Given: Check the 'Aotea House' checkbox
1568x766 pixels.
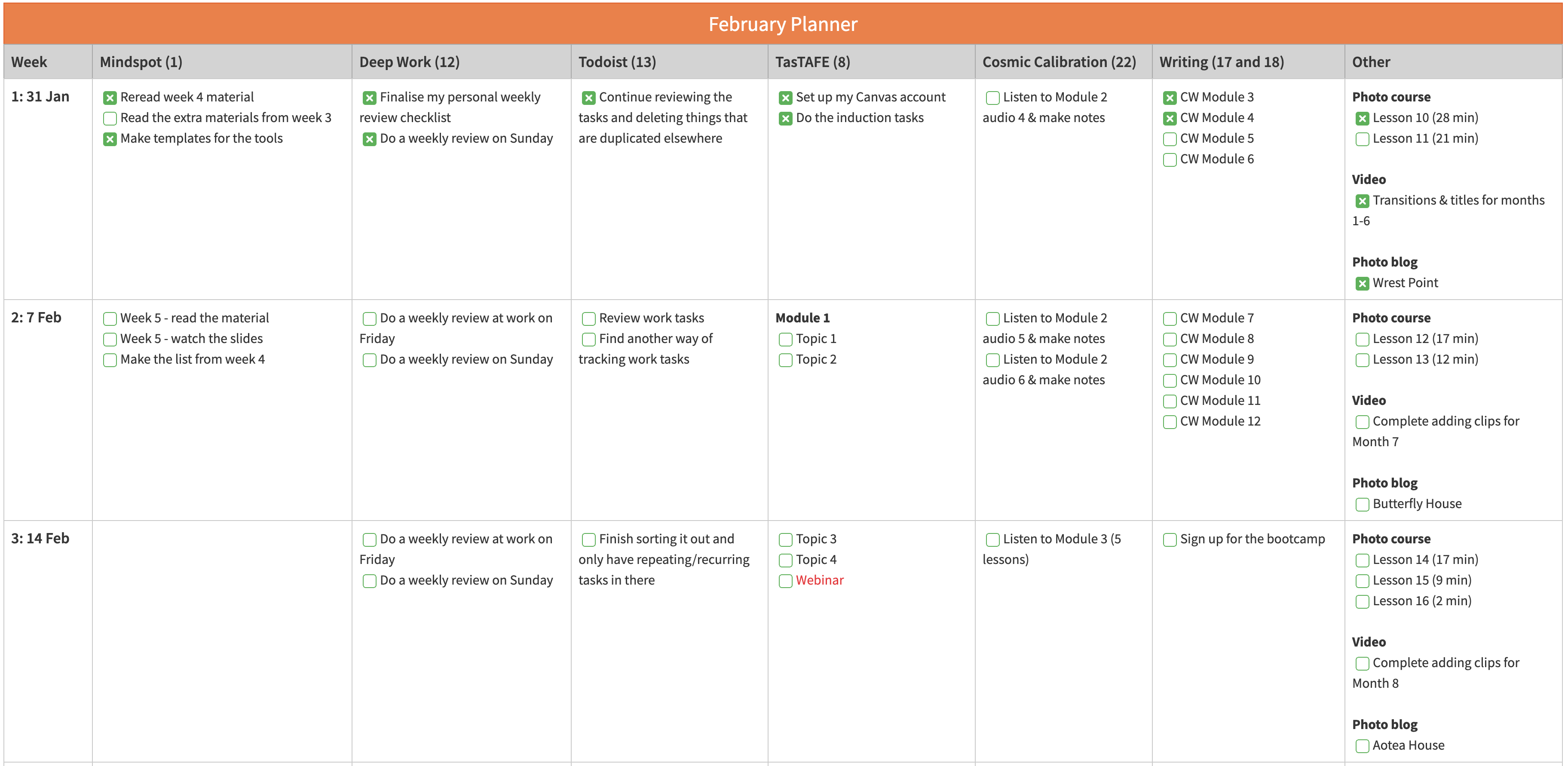Looking at the screenshot, I should (1362, 747).
